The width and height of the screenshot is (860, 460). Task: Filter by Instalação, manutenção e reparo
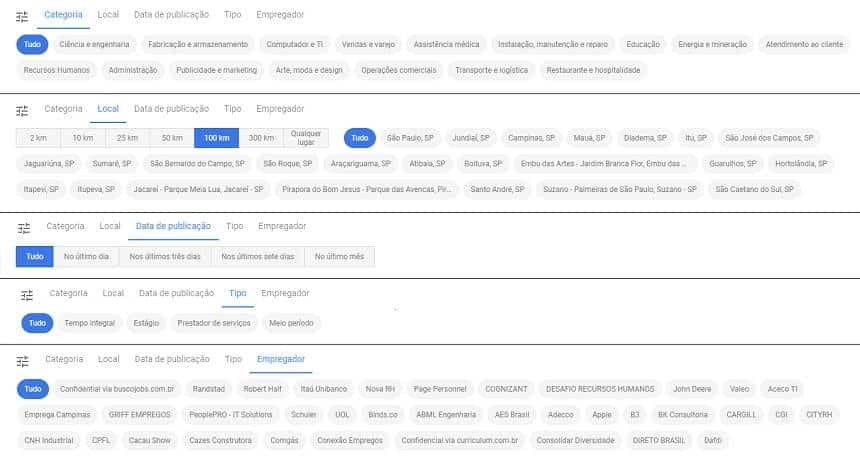point(553,44)
